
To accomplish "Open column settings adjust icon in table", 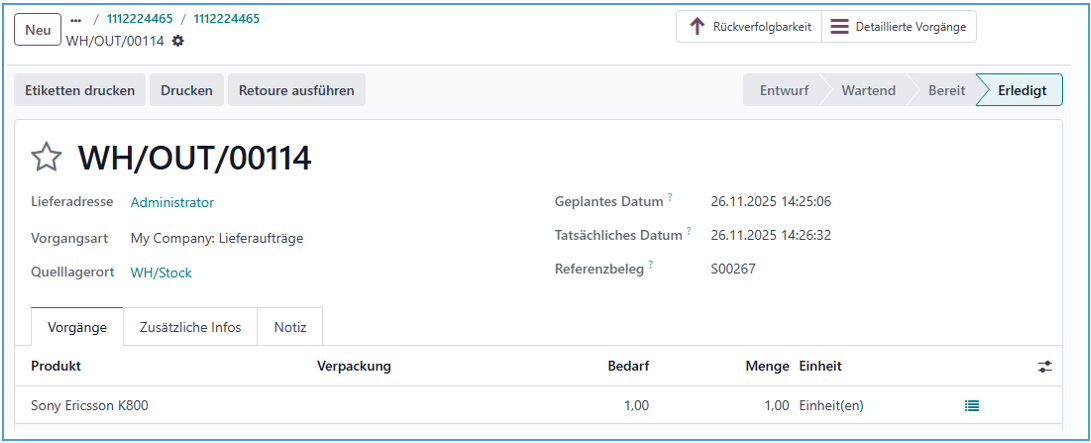I will coord(1045,367).
